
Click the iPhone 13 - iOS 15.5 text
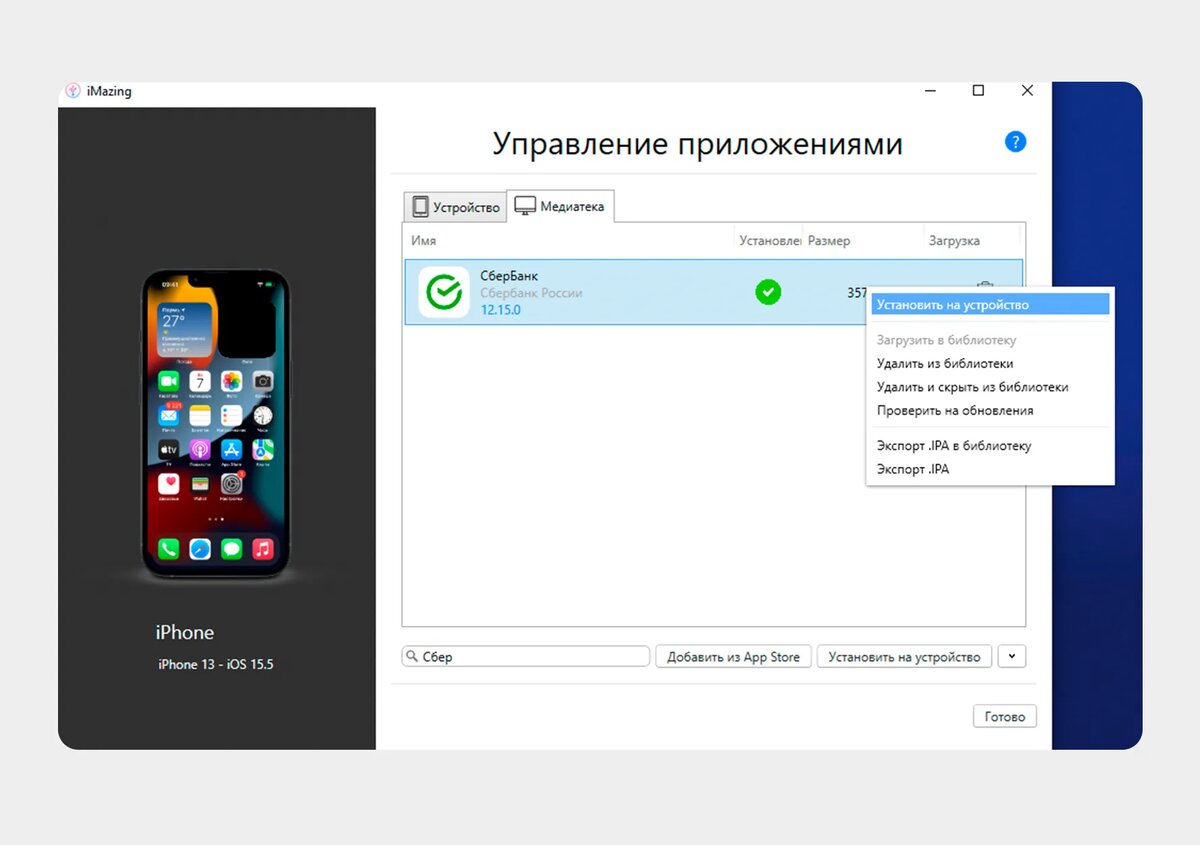[x=216, y=664]
